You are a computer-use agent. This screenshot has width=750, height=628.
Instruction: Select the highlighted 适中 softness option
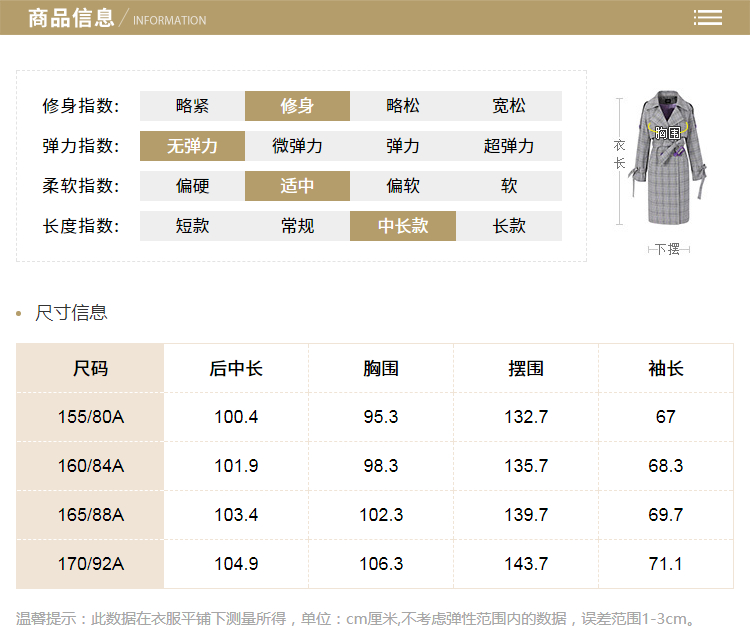[298, 186]
